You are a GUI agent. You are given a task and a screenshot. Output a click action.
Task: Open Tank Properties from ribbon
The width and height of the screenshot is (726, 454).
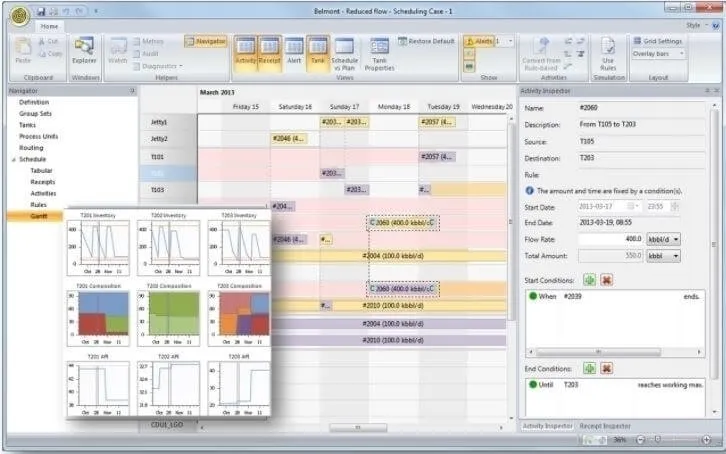pyautogui.click(x=380, y=52)
